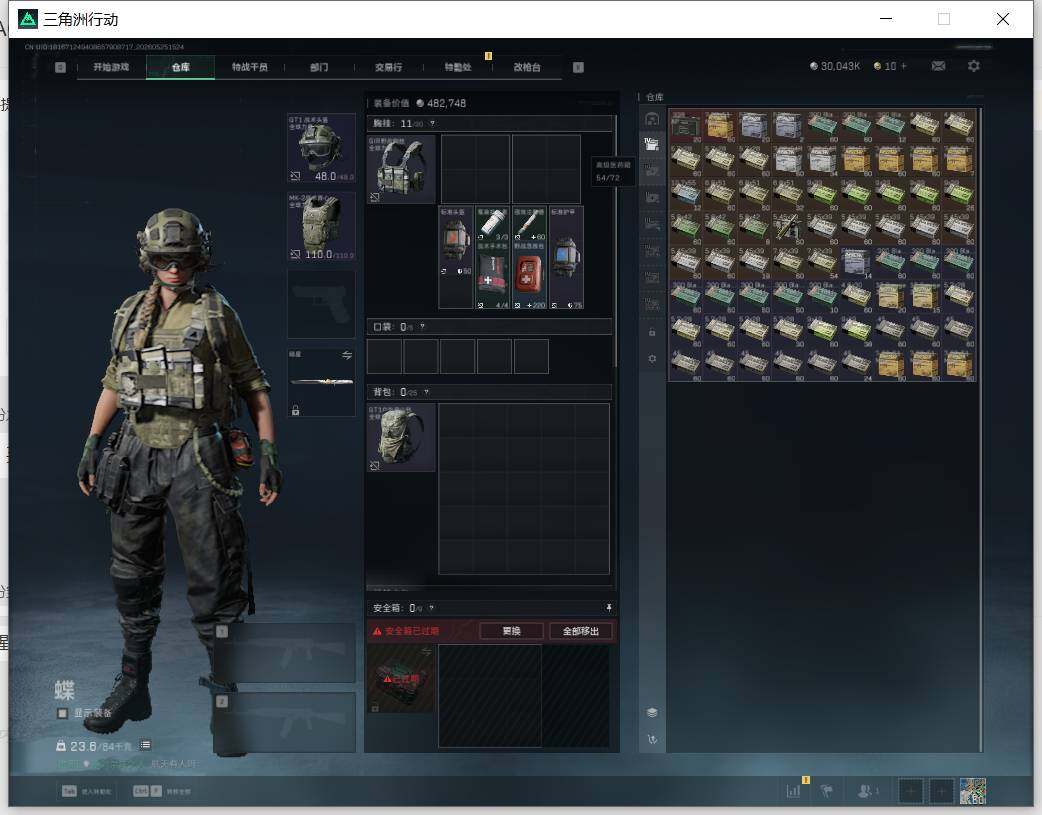
Task: Go to the 交易行 tab
Action: coord(388,67)
